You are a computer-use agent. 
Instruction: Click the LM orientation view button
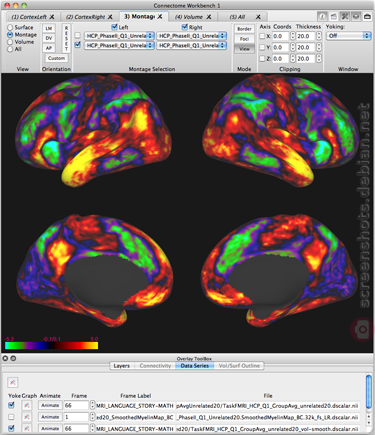pos(49,29)
